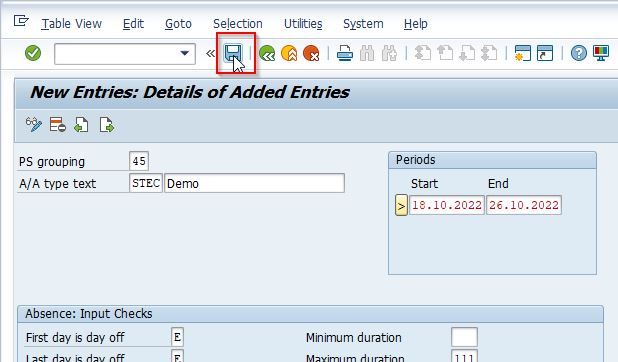This screenshot has width=618, height=362.
Task: Open the window menu icon at top-left
Action: pos(21,21)
